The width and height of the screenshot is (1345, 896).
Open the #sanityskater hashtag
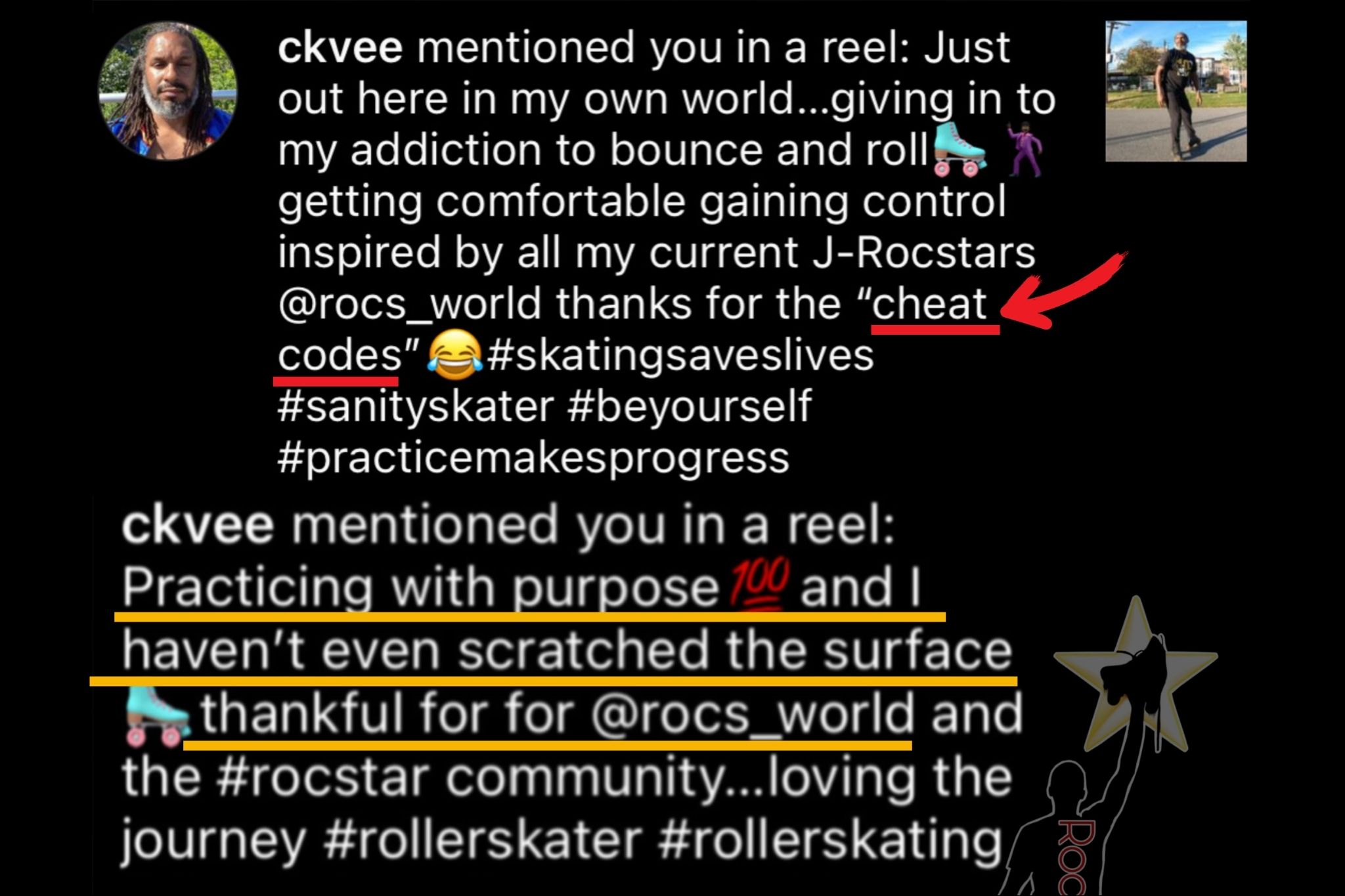coord(416,407)
